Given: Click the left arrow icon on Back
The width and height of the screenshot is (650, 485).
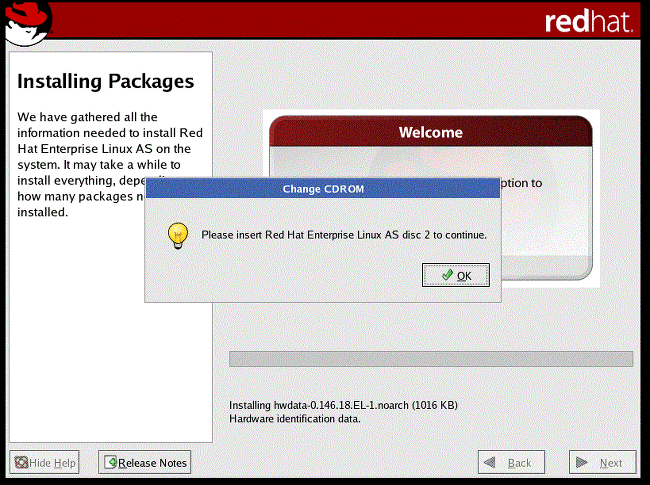Looking at the screenshot, I should (x=490, y=462).
